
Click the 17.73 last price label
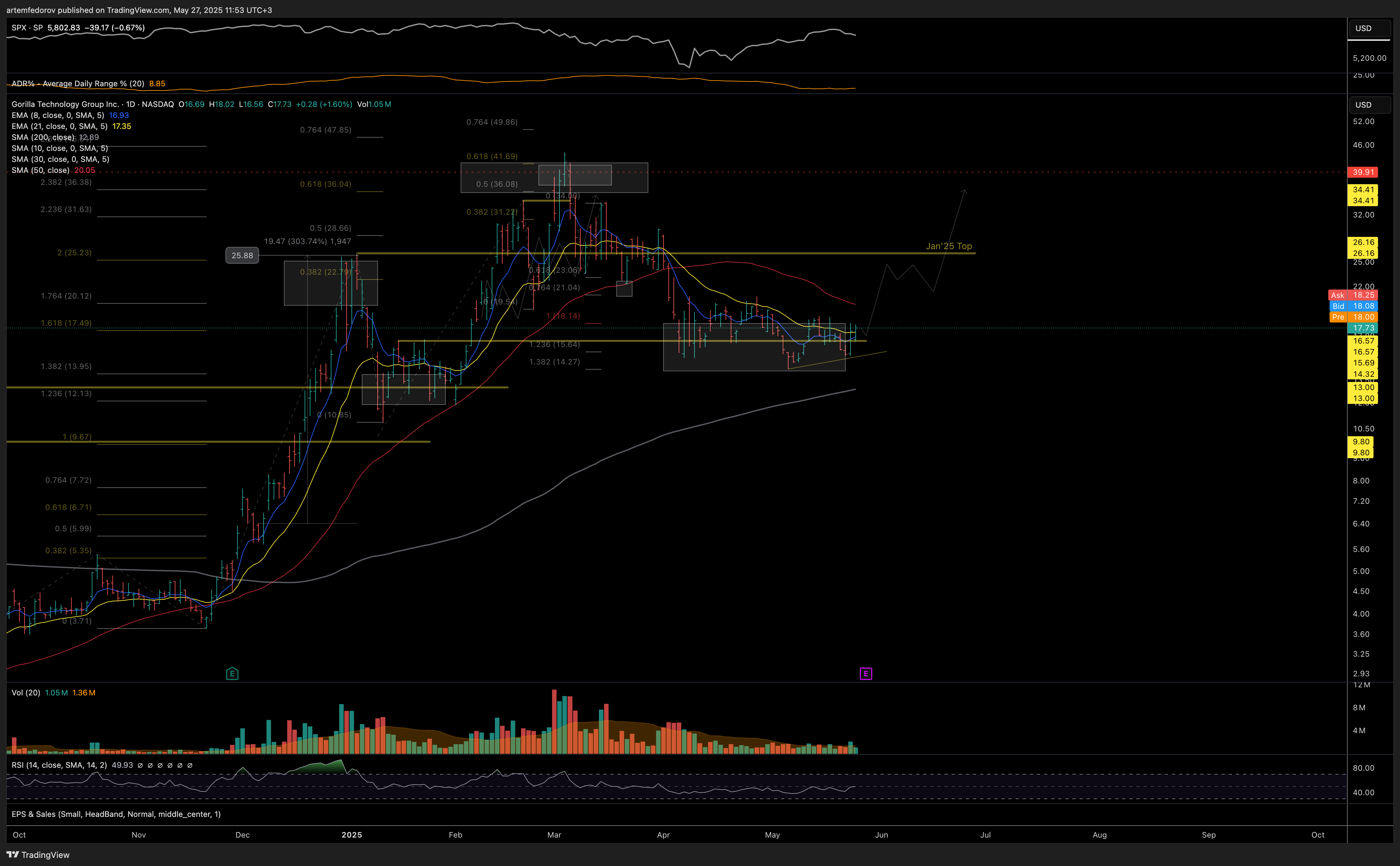[x=1363, y=328]
